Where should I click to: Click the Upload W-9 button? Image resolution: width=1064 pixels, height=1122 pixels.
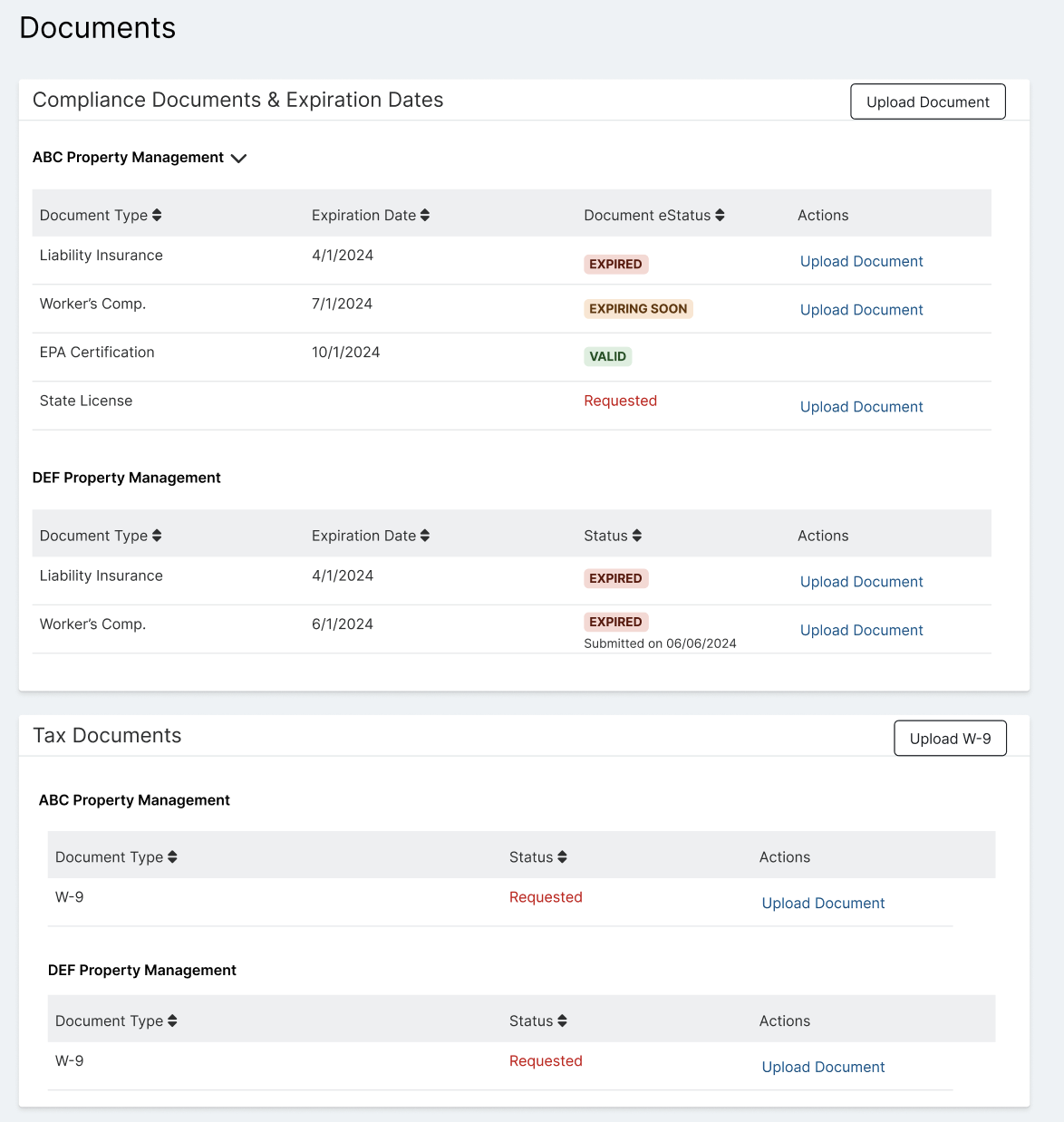950,739
